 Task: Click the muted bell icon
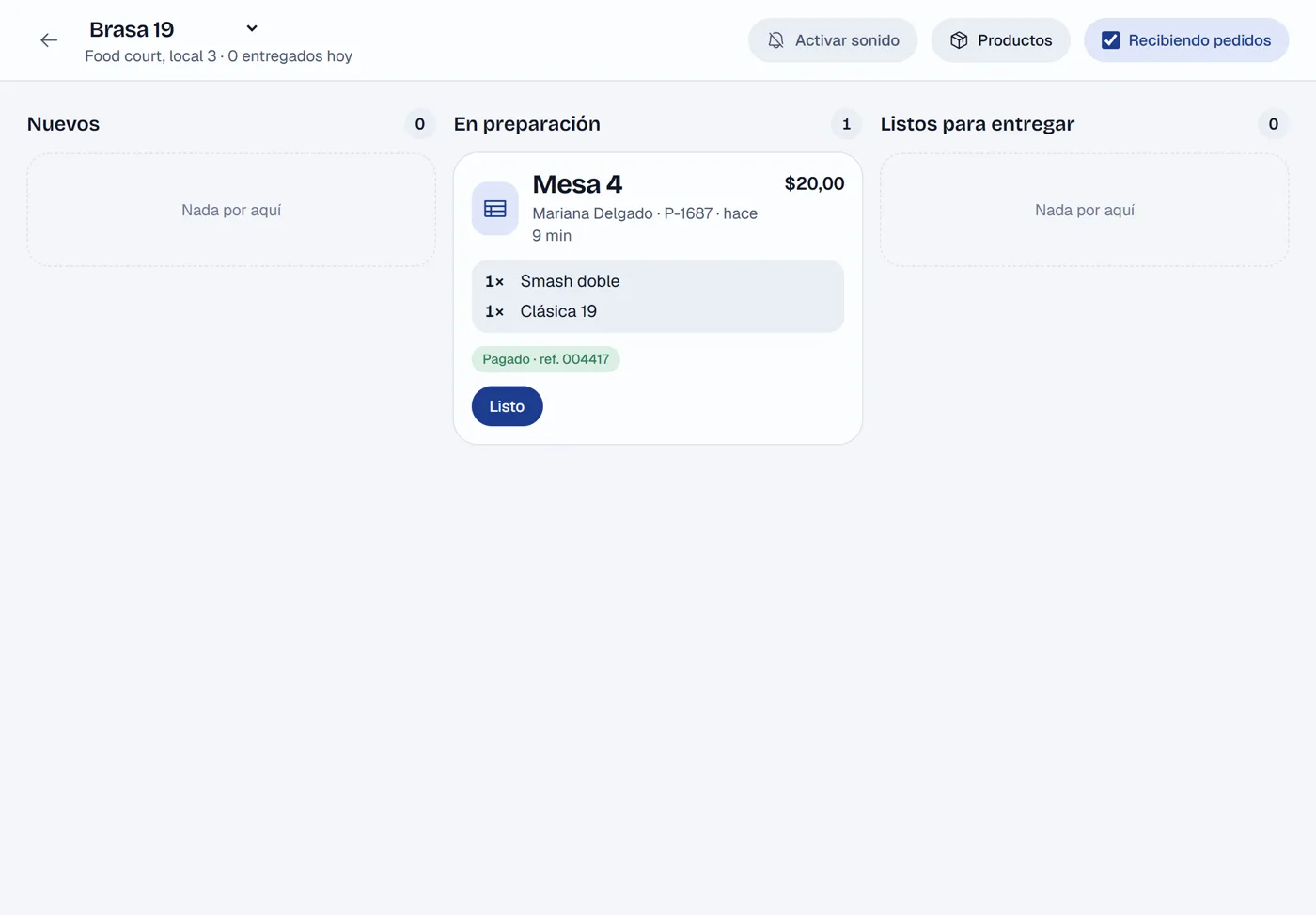pos(775,40)
